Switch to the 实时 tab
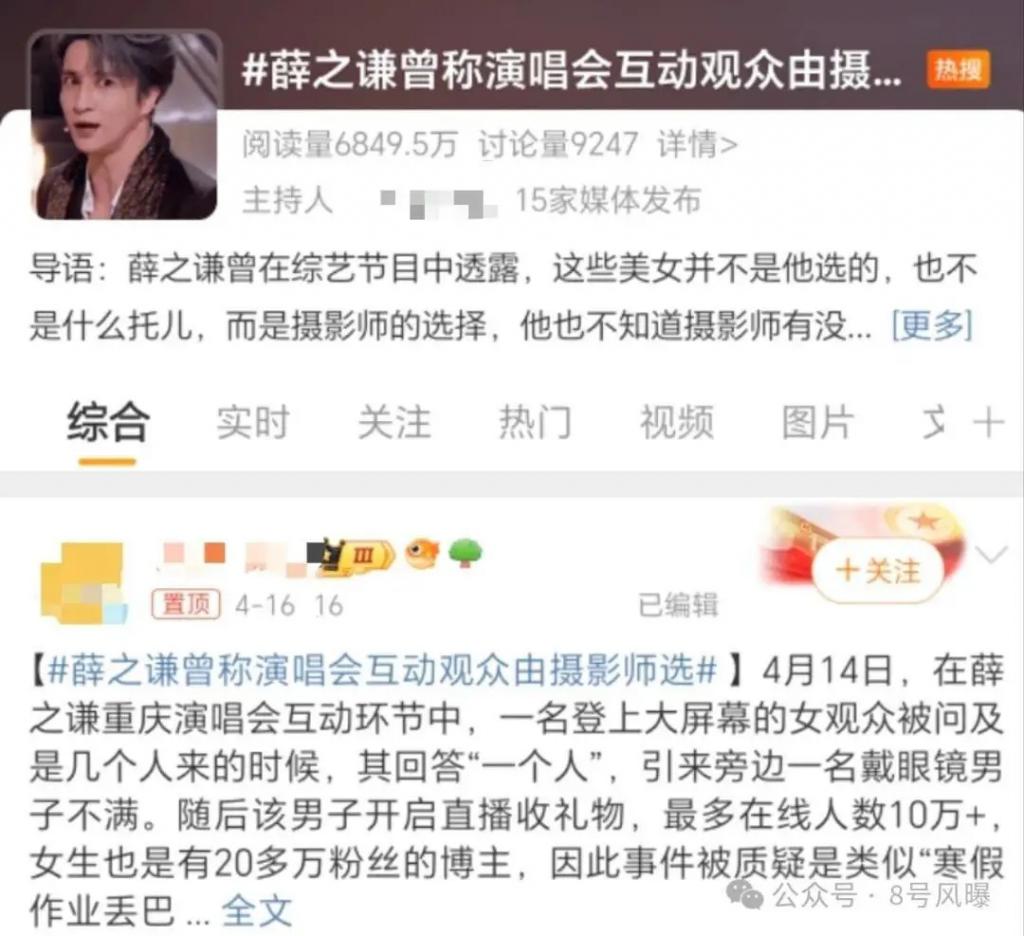 coord(253,423)
